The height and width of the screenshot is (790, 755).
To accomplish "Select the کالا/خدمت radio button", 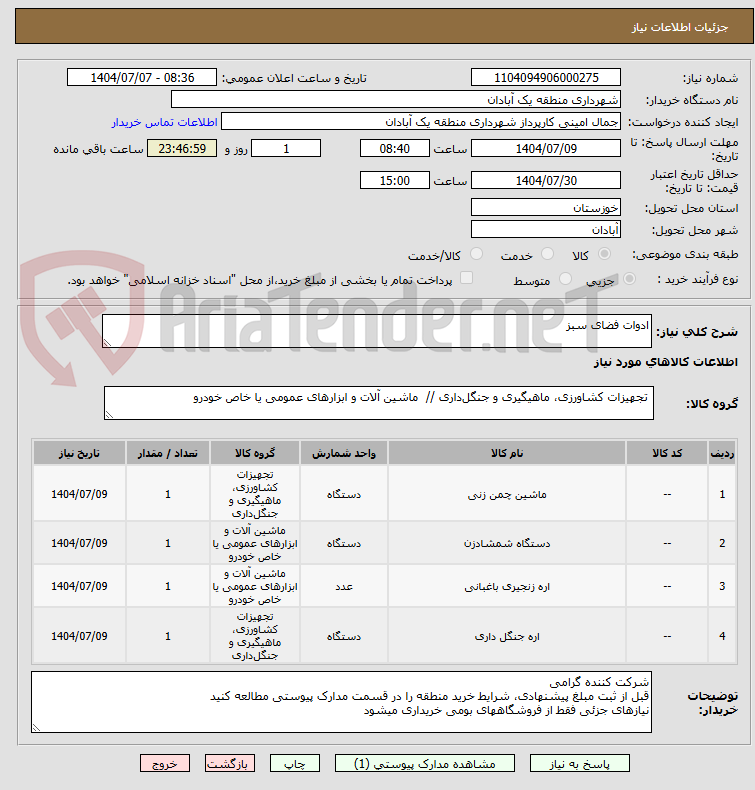I will click(x=476, y=254).
